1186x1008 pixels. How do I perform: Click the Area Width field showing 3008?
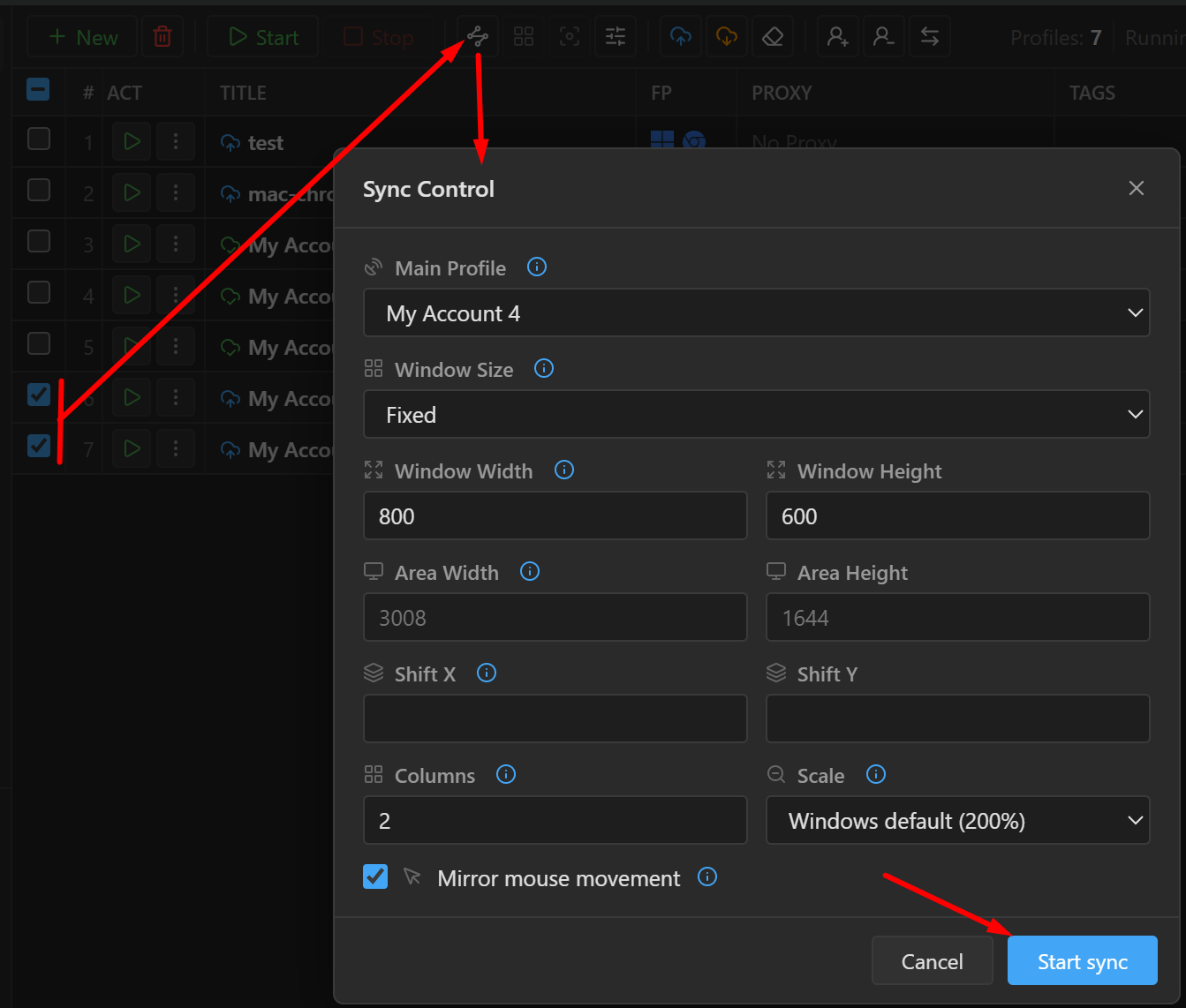click(555, 617)
